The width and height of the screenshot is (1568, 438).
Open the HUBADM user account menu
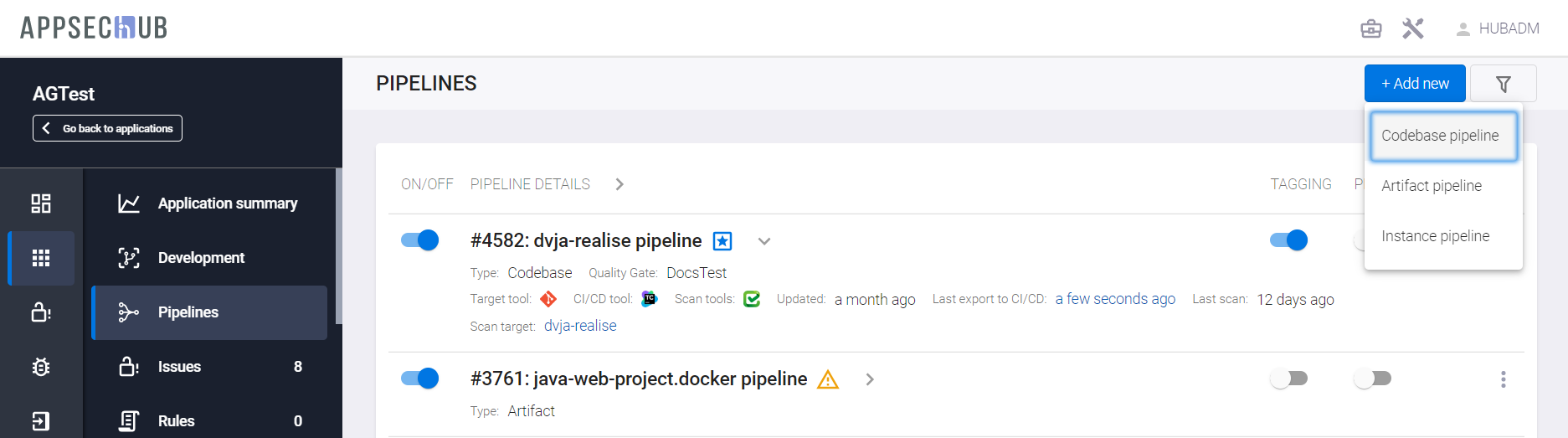tap(1497, 28)
